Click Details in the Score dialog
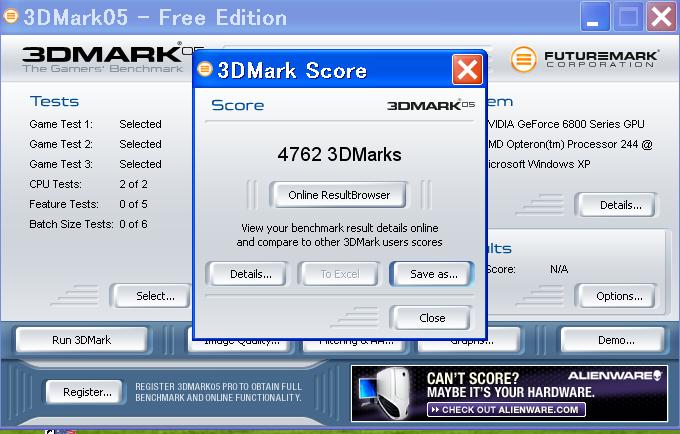 point(247,274)
